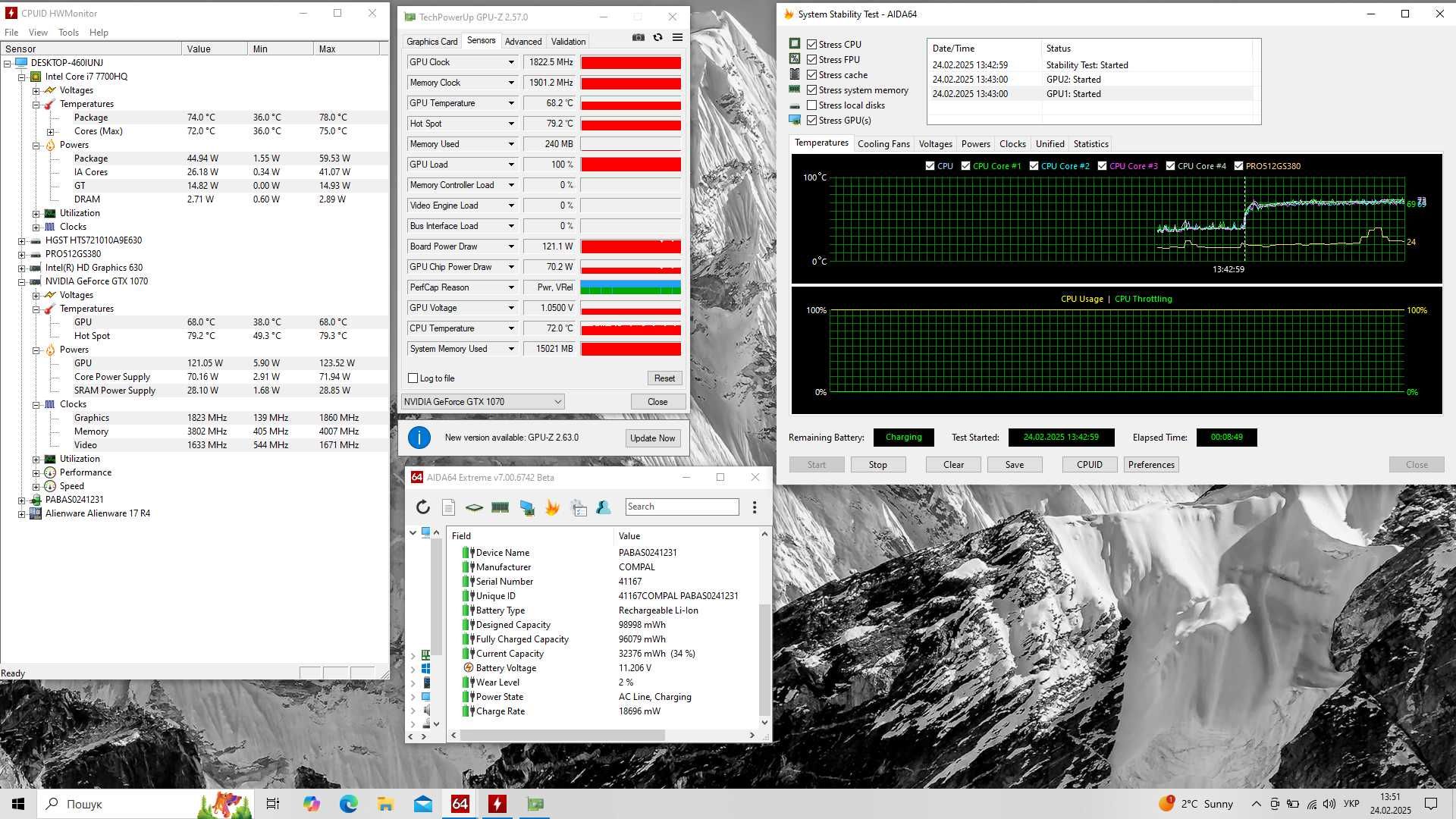Image resolution: width=1456 pixels, height=819 pixels.
Task: Expand the Cores (Max) node in HWMonitor
Action: [51, 131]
